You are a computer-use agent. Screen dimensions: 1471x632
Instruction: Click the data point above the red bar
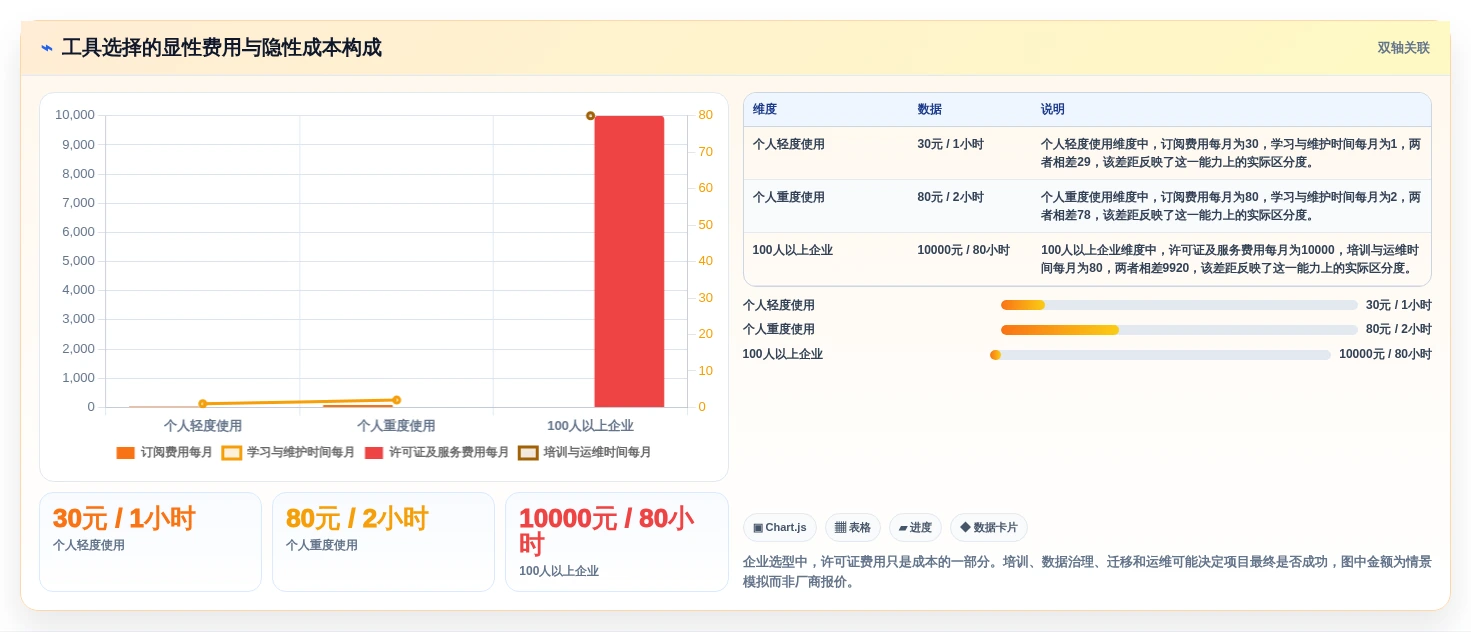(590, 116)
